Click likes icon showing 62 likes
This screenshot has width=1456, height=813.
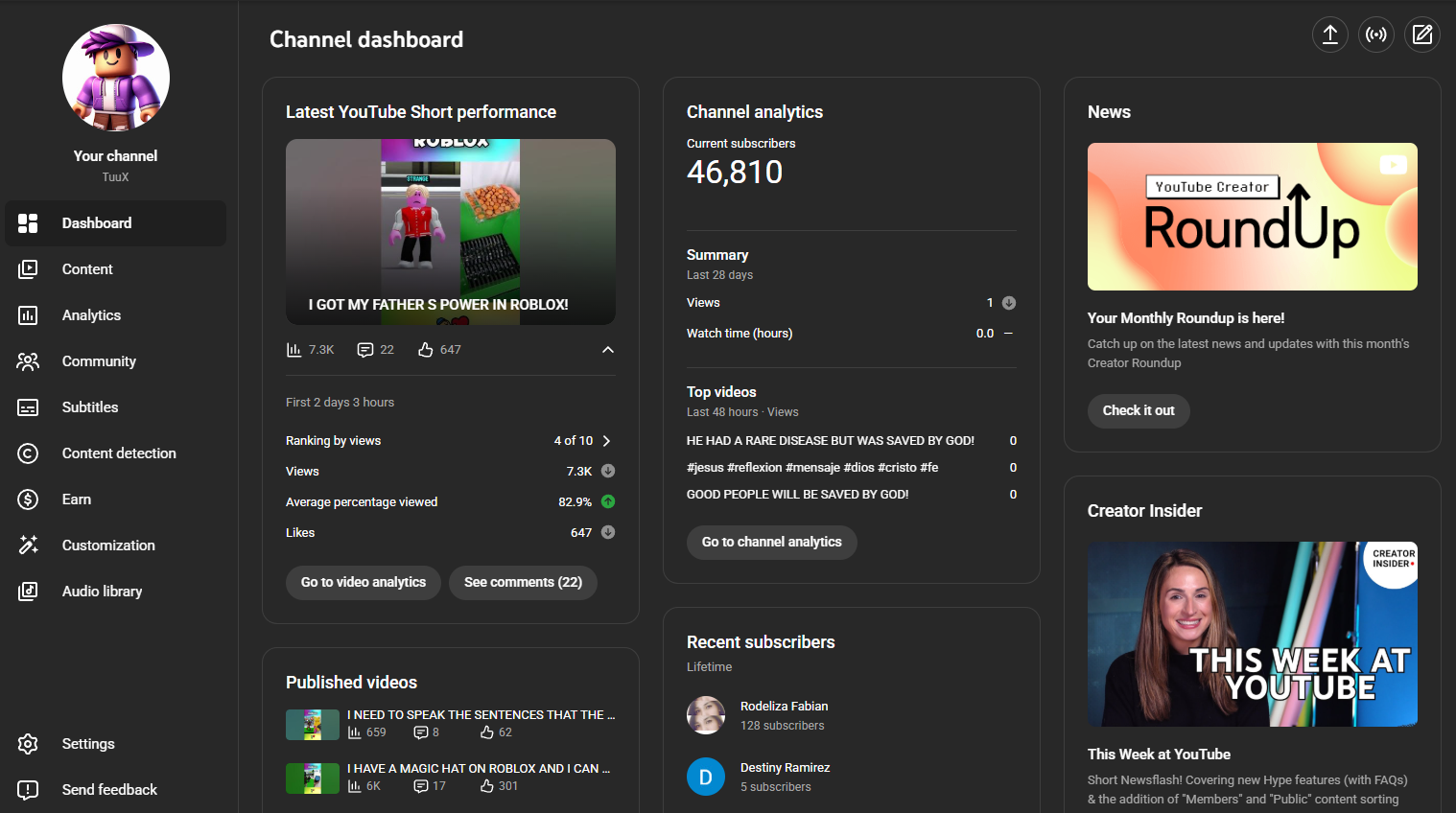coord(487,732)
